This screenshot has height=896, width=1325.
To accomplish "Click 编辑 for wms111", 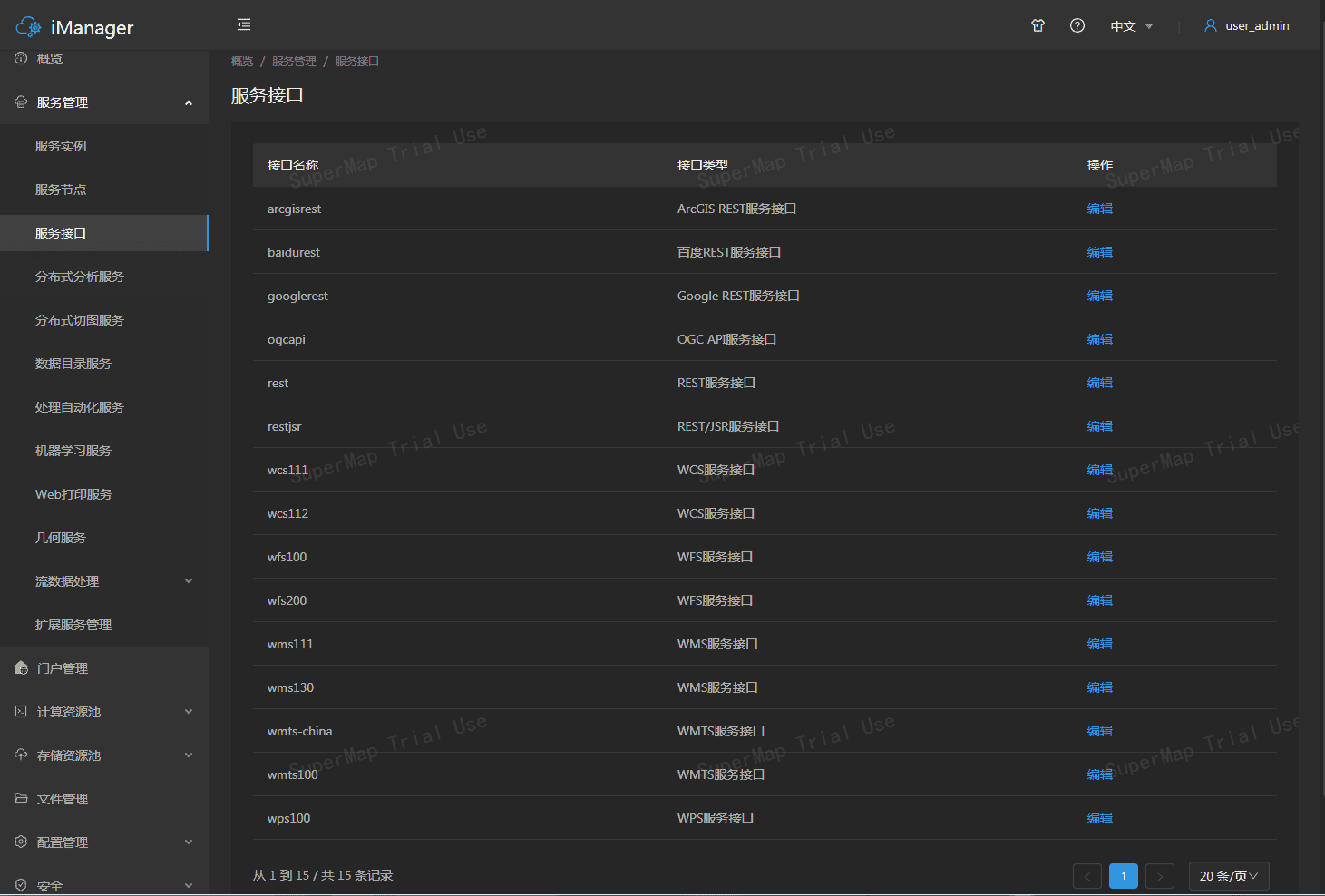I will [1100, 644].
